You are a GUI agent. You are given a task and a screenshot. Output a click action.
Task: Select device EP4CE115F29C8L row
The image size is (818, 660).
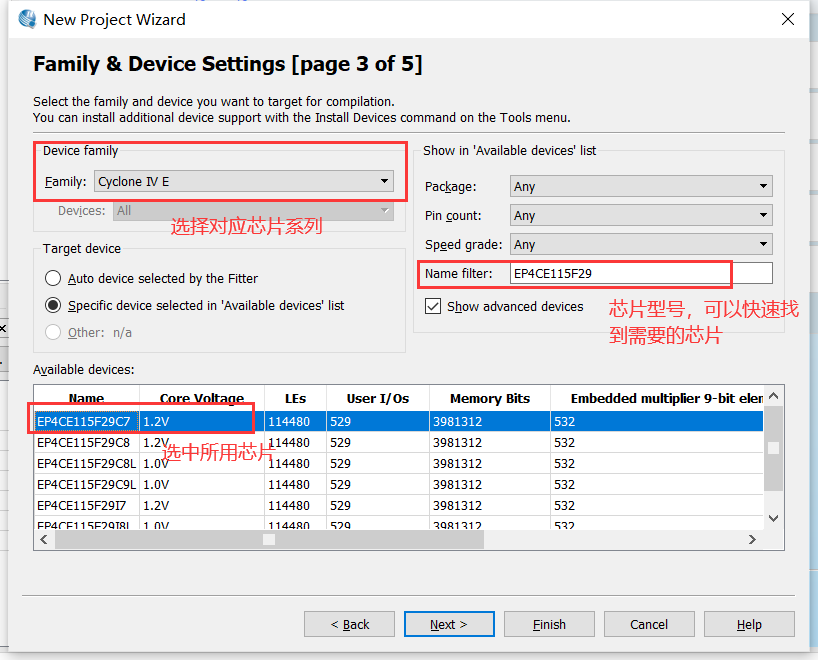tap(399, 463)
